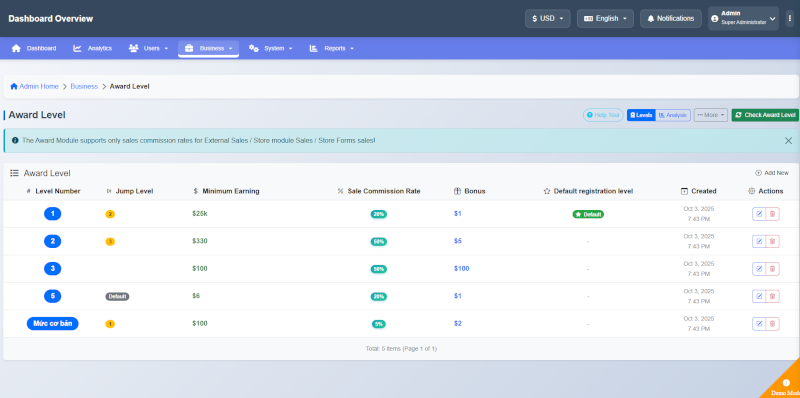
Task: Switch to the Levels view tab
Action: click(641, 115)
